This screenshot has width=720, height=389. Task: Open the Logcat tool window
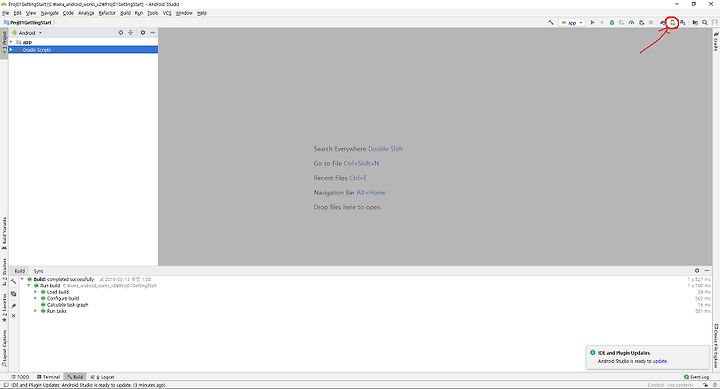pyautogui.click(x=102, y=377)
